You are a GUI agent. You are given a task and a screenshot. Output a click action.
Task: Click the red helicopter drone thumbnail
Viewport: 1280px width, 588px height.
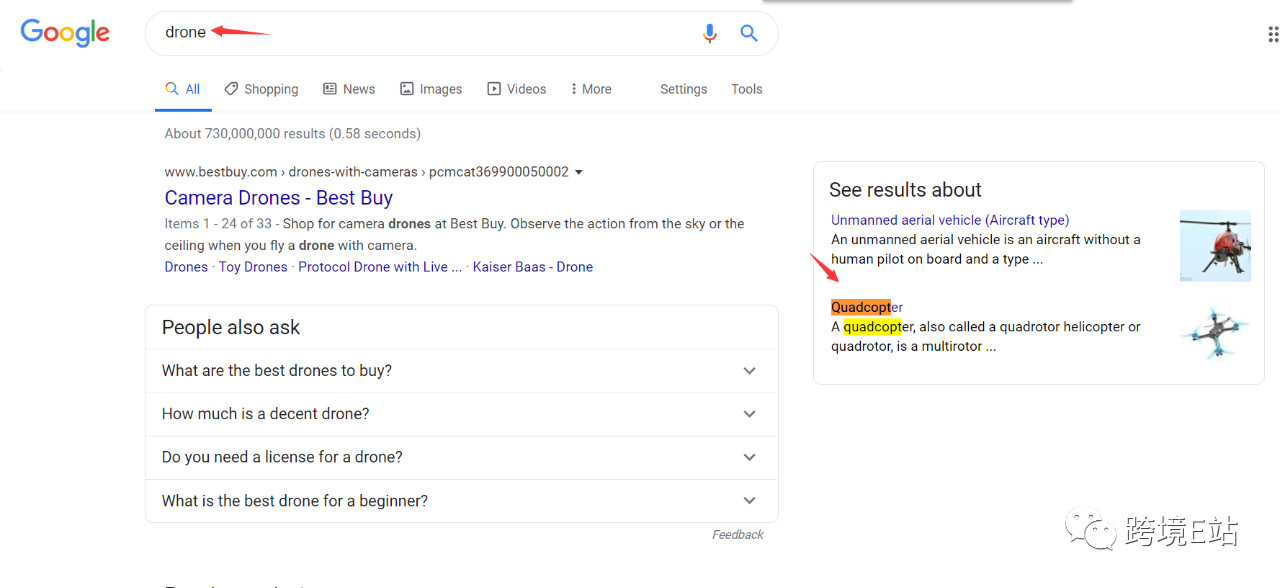(x=1215, y=246)
